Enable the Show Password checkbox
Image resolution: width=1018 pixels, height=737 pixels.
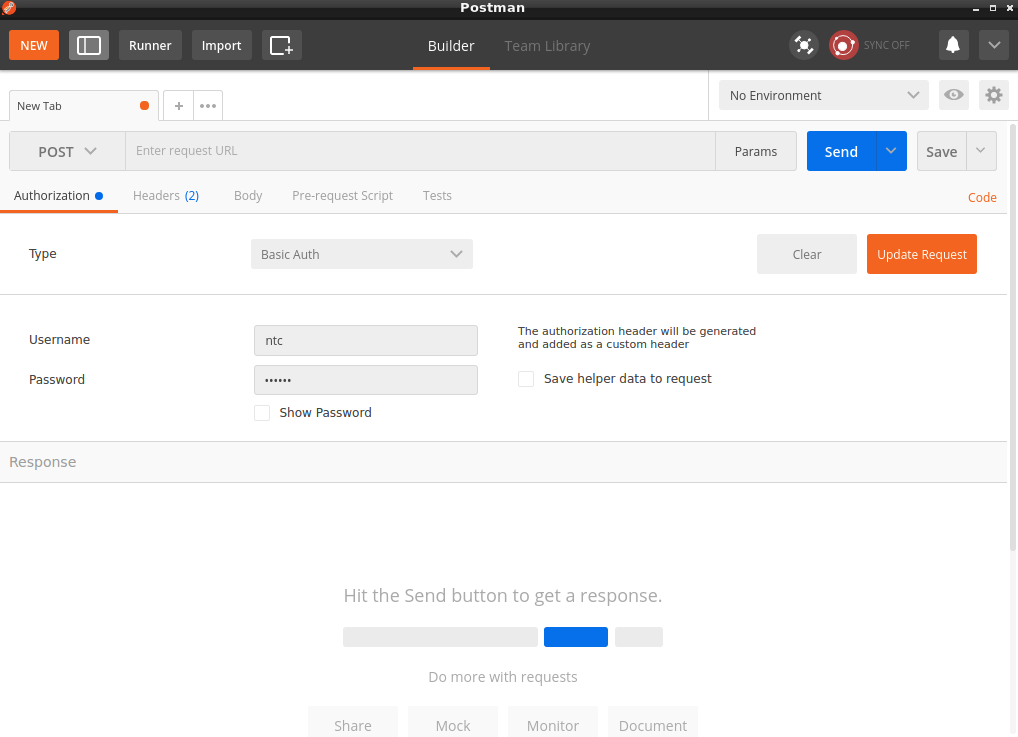(262, 413)
